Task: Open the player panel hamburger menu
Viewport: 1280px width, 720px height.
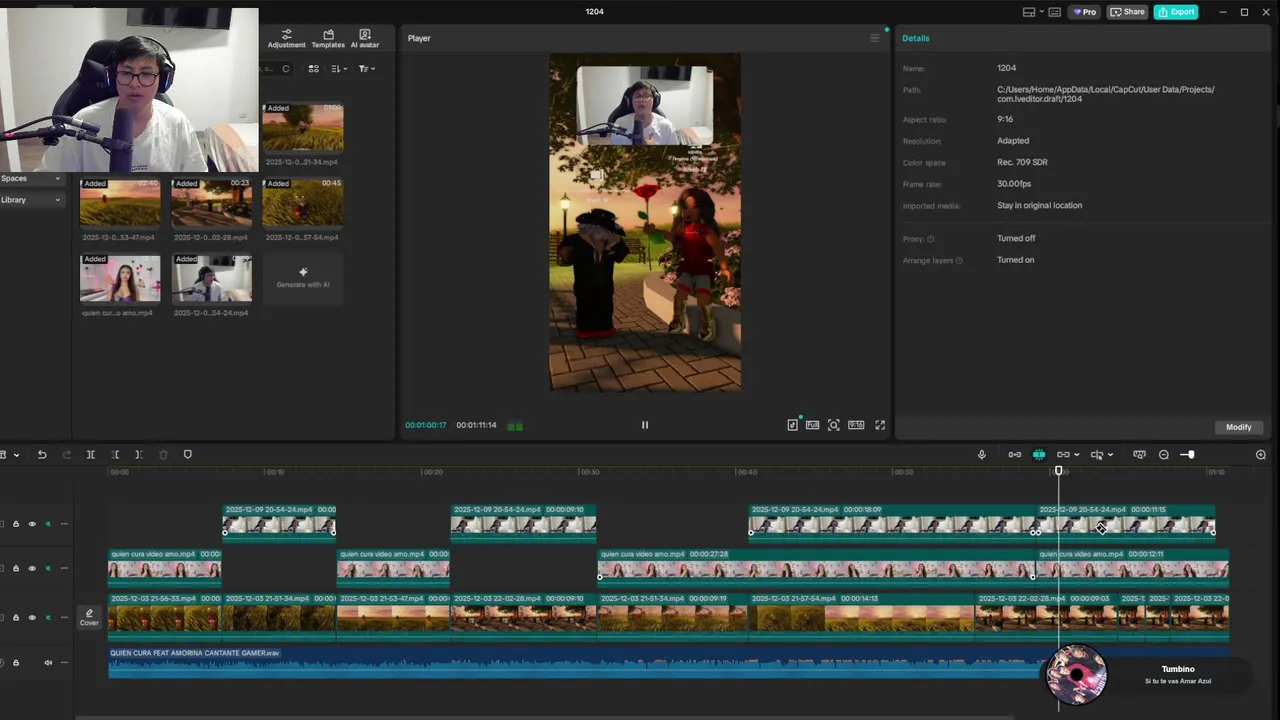Action: (x=874, y=38)
